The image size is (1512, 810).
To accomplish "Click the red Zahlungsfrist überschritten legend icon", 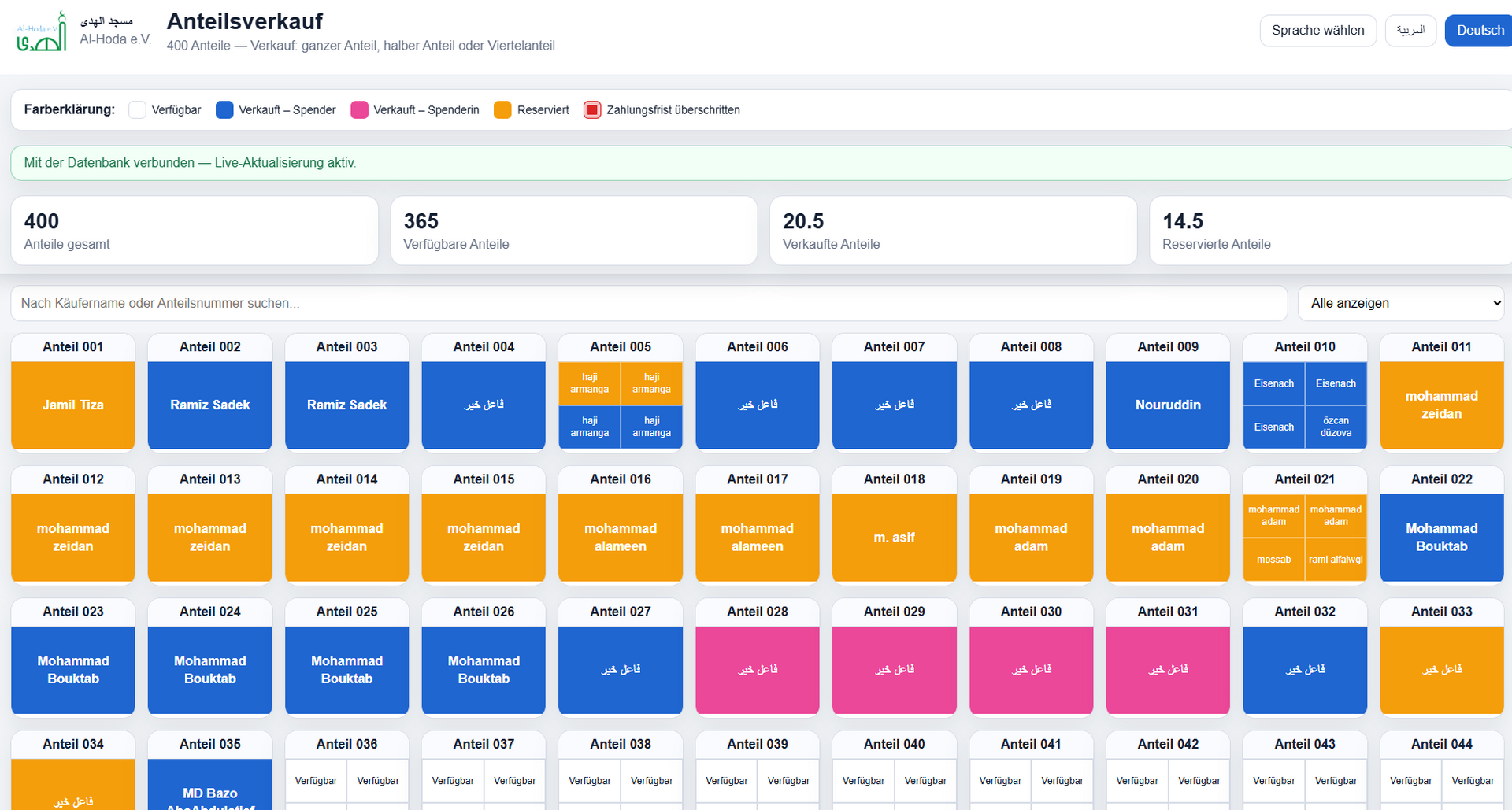I will tap(592, 110).
